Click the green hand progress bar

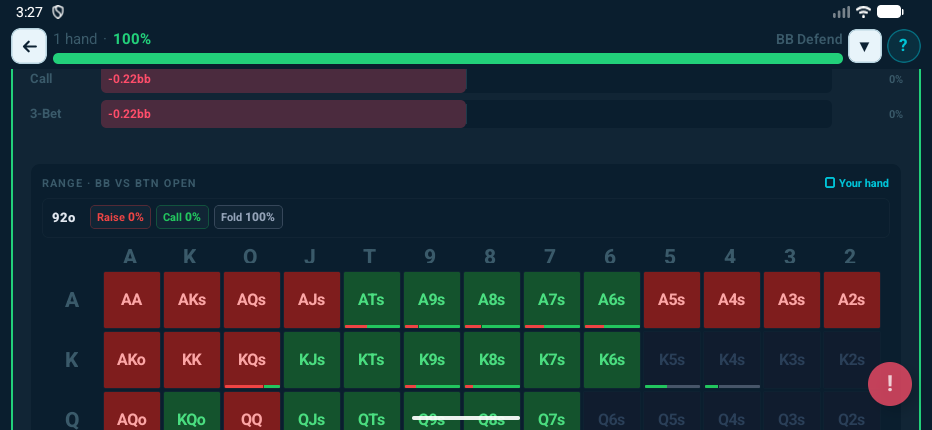pyautogui.click(x=447, y=58)
